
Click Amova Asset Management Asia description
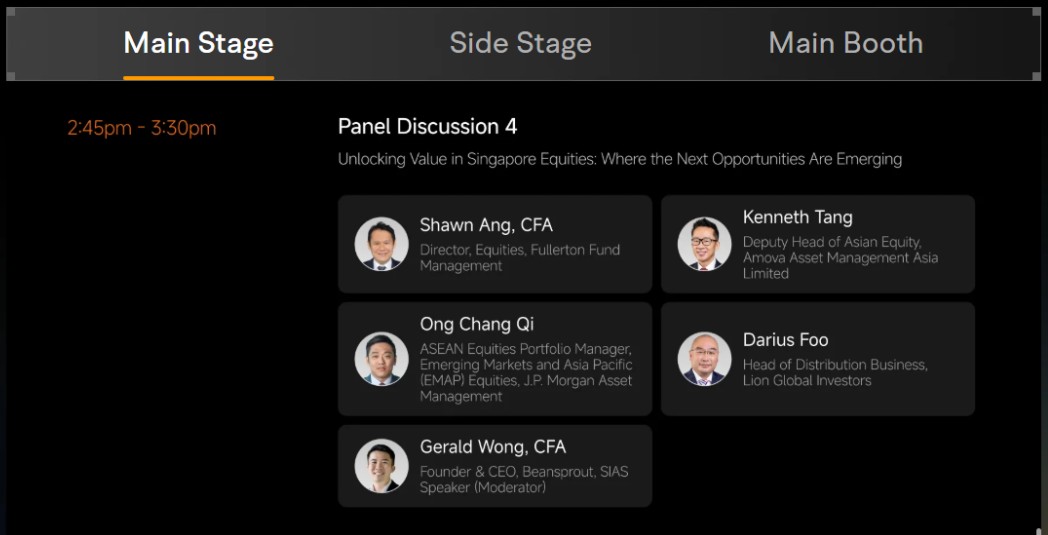(840, 257)
